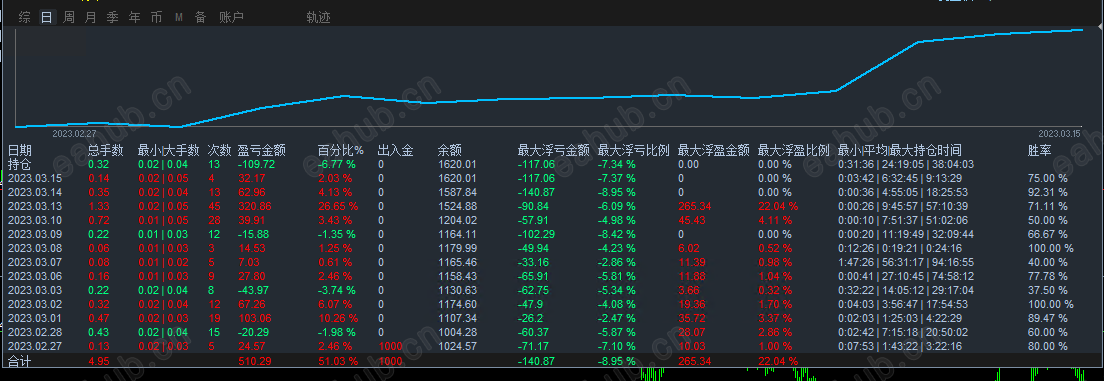Screen dimensions: 1104x381
Task: Click the 余额 column header
Action: coord(449,150)
